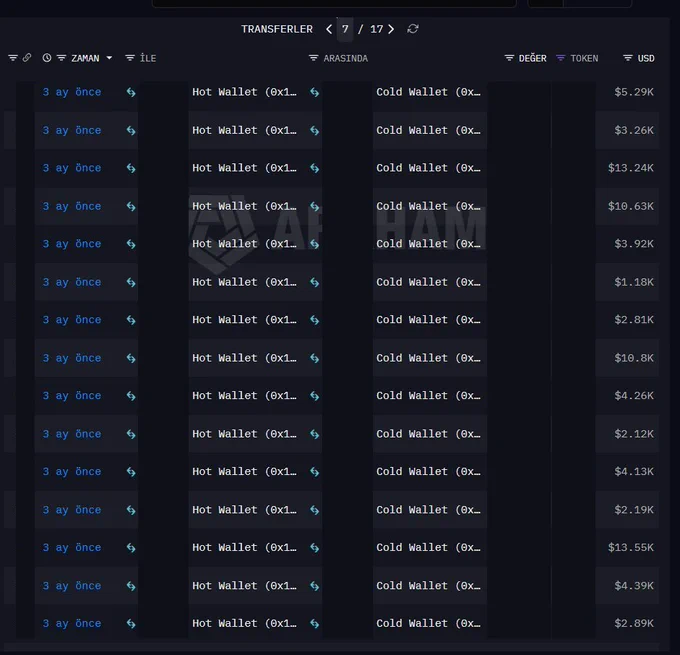The width and height of the screenshot is (680, 655).
Task: Click icon after Hot Wallet in $10.8K row
Action: 315,358
